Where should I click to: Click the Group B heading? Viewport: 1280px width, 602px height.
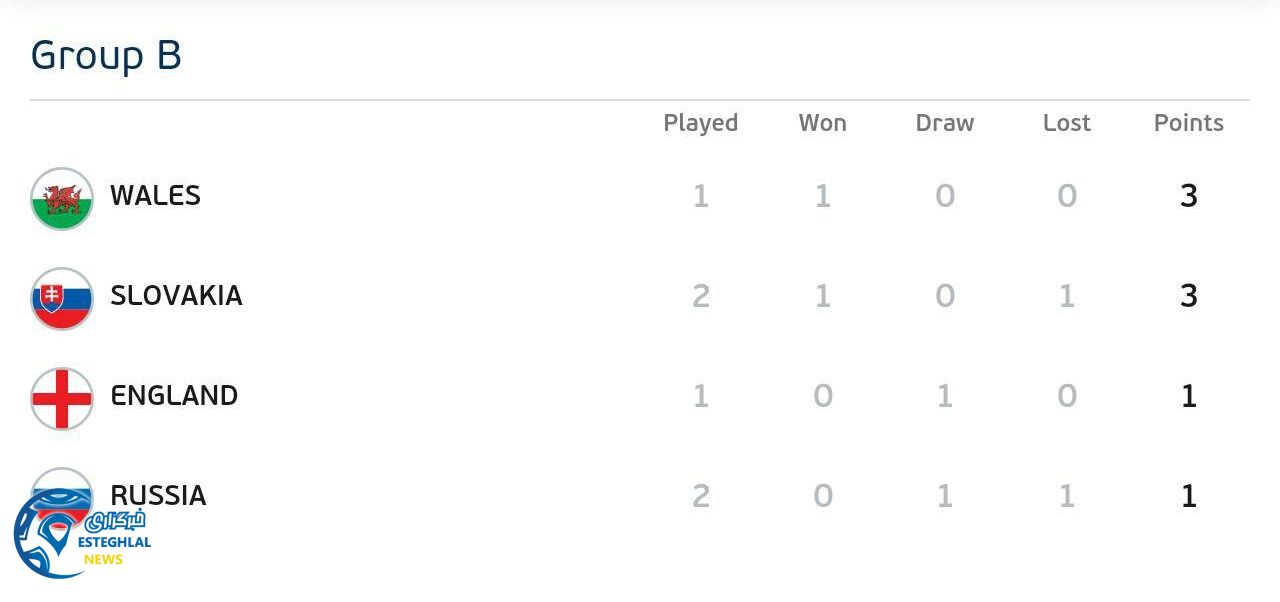pyautogui.click(x=106, y=56)
